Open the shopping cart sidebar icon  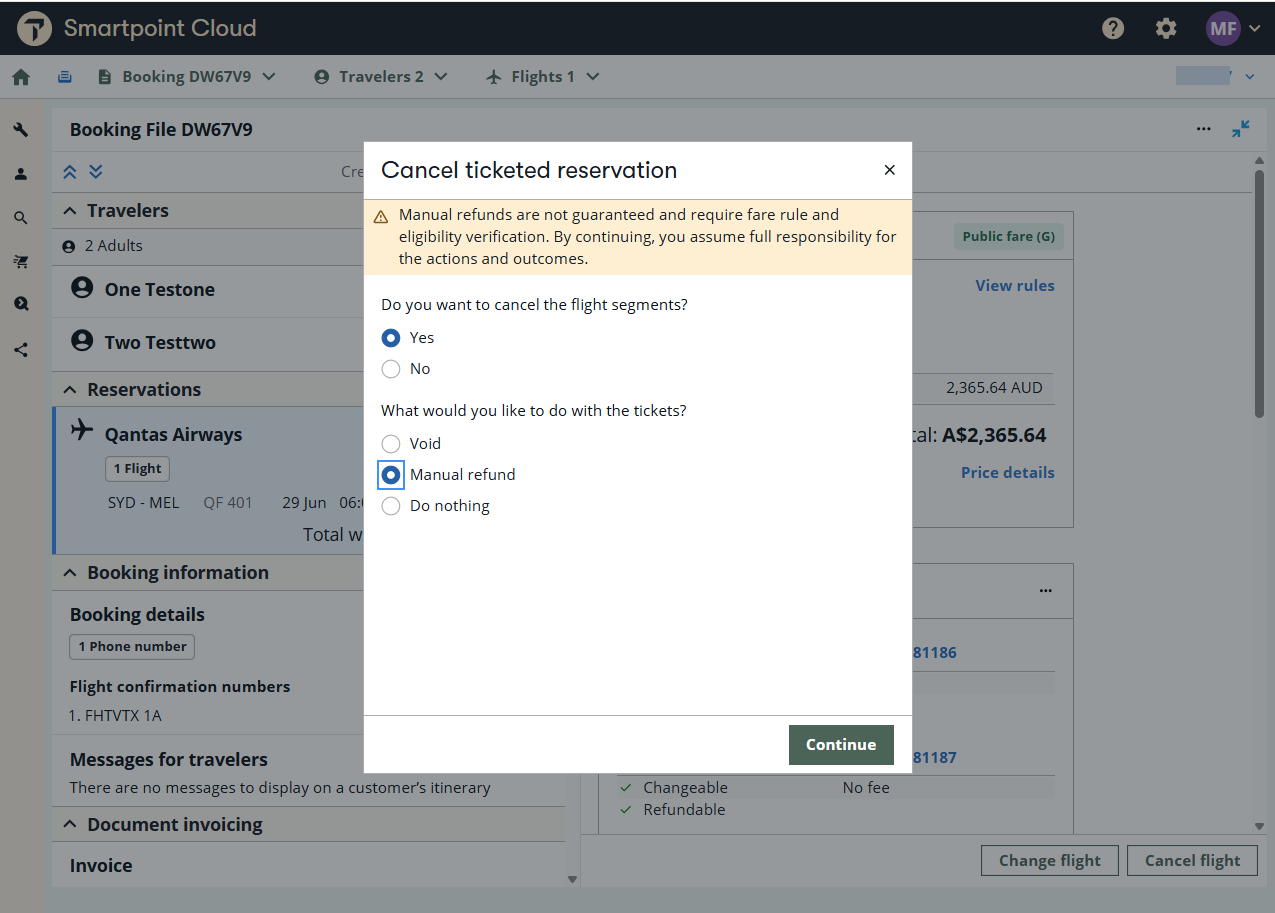click(21, 262)
